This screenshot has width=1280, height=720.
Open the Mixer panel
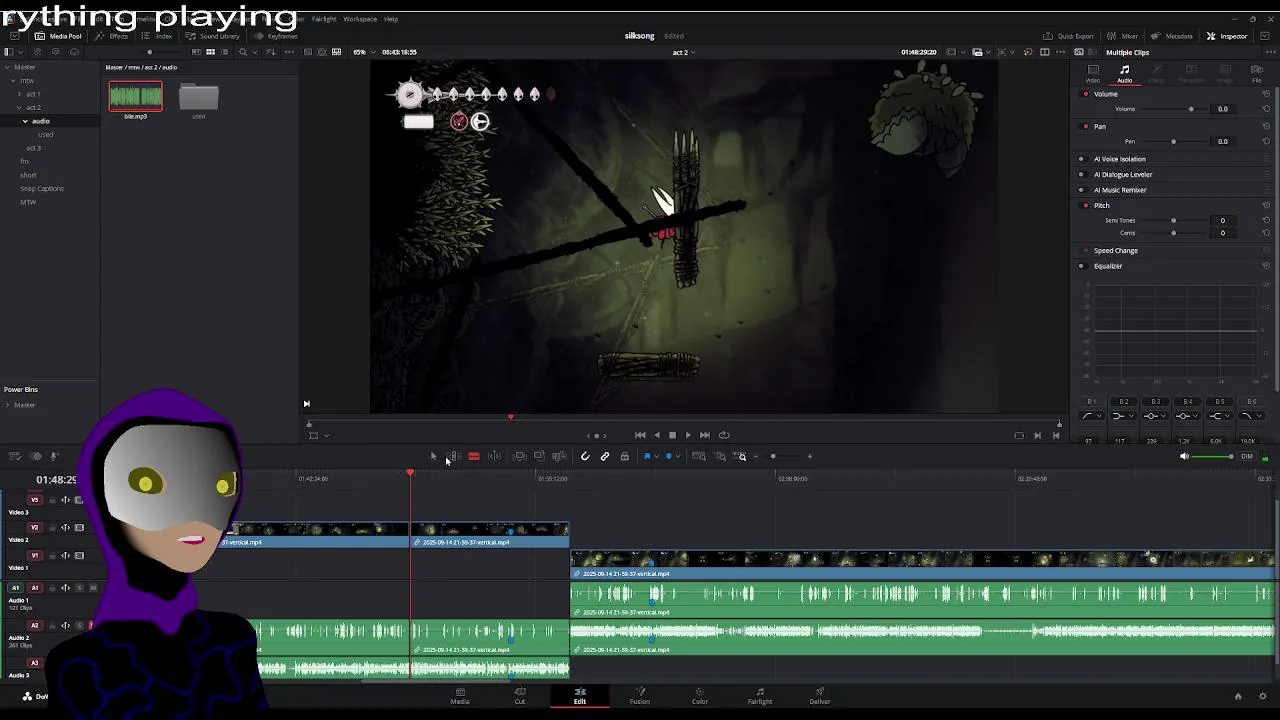pyautogui.click(x=1123, y=36)
